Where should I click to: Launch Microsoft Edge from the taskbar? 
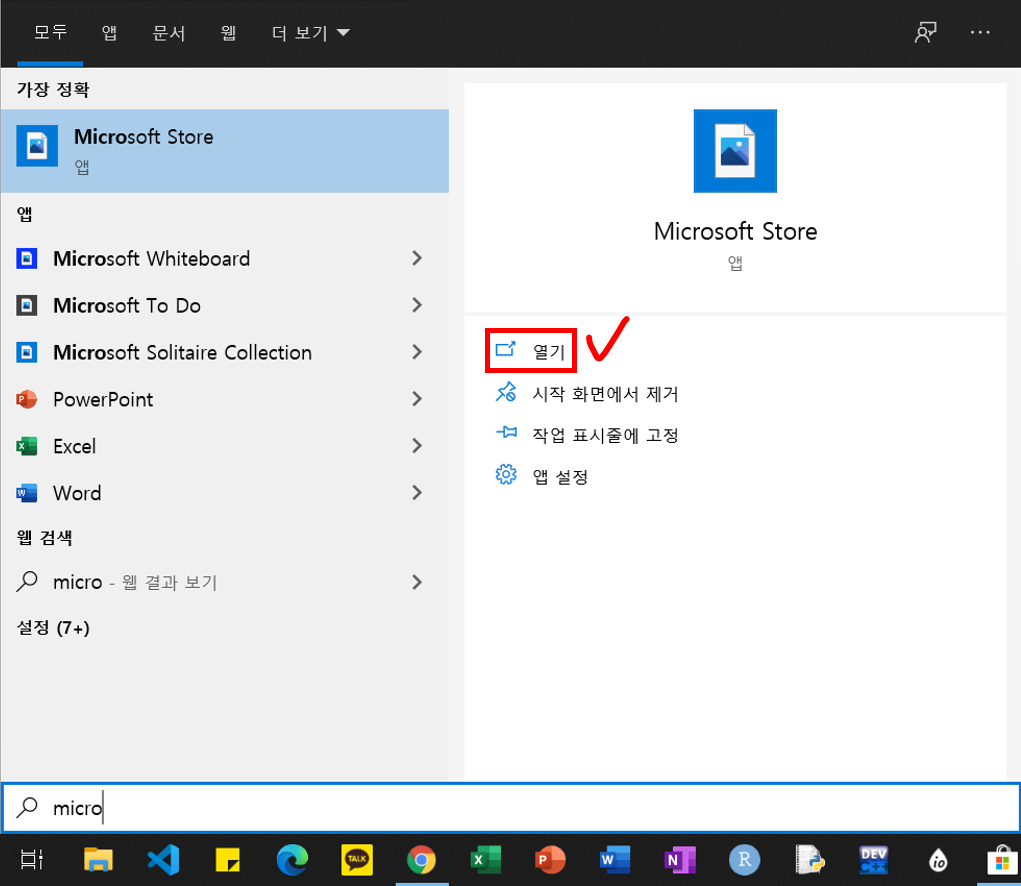click(x=292, y=860)
